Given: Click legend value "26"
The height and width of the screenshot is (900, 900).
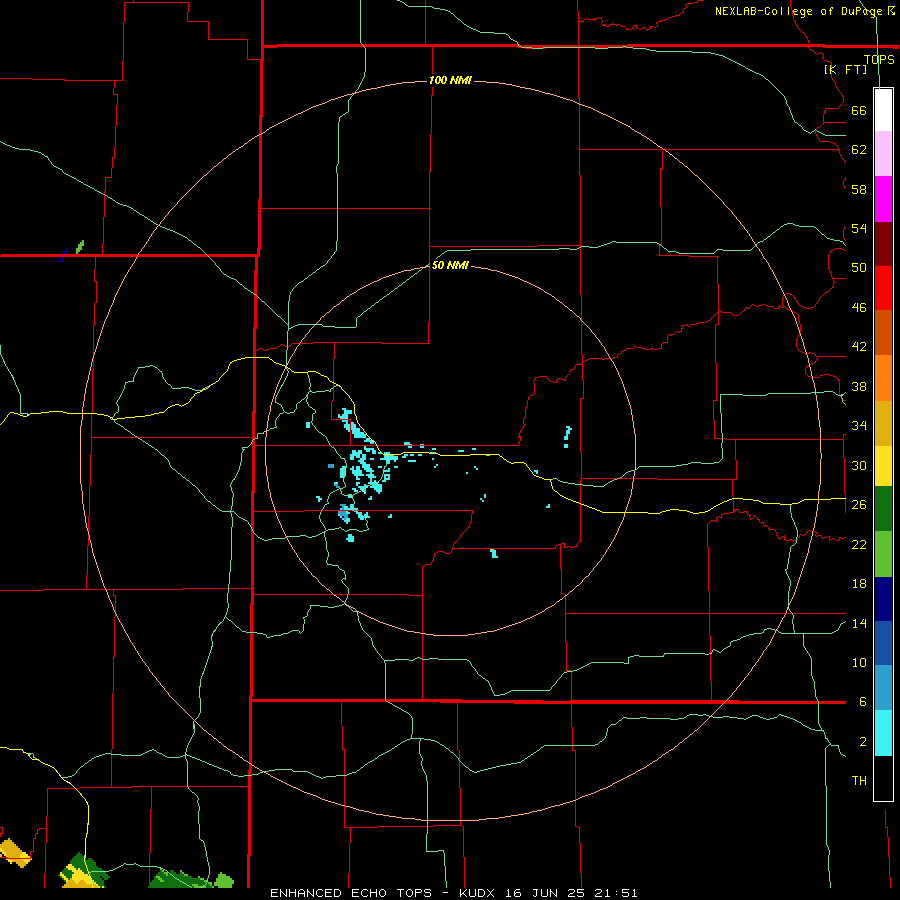Looking at the screenshot, I should tap(859, 505).
